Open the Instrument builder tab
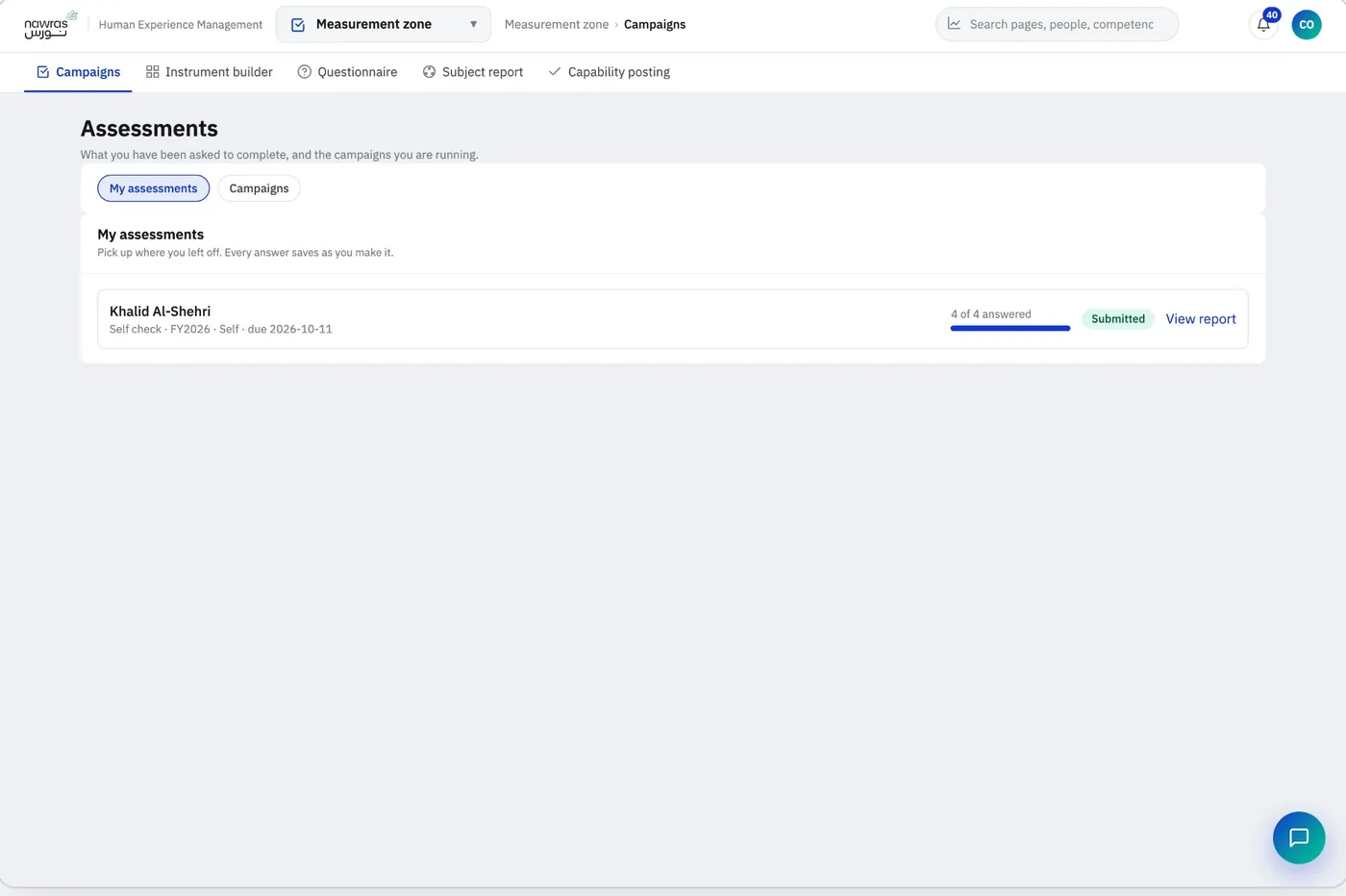The height and width of the screenshot is (896, 1346). (209, 72)
